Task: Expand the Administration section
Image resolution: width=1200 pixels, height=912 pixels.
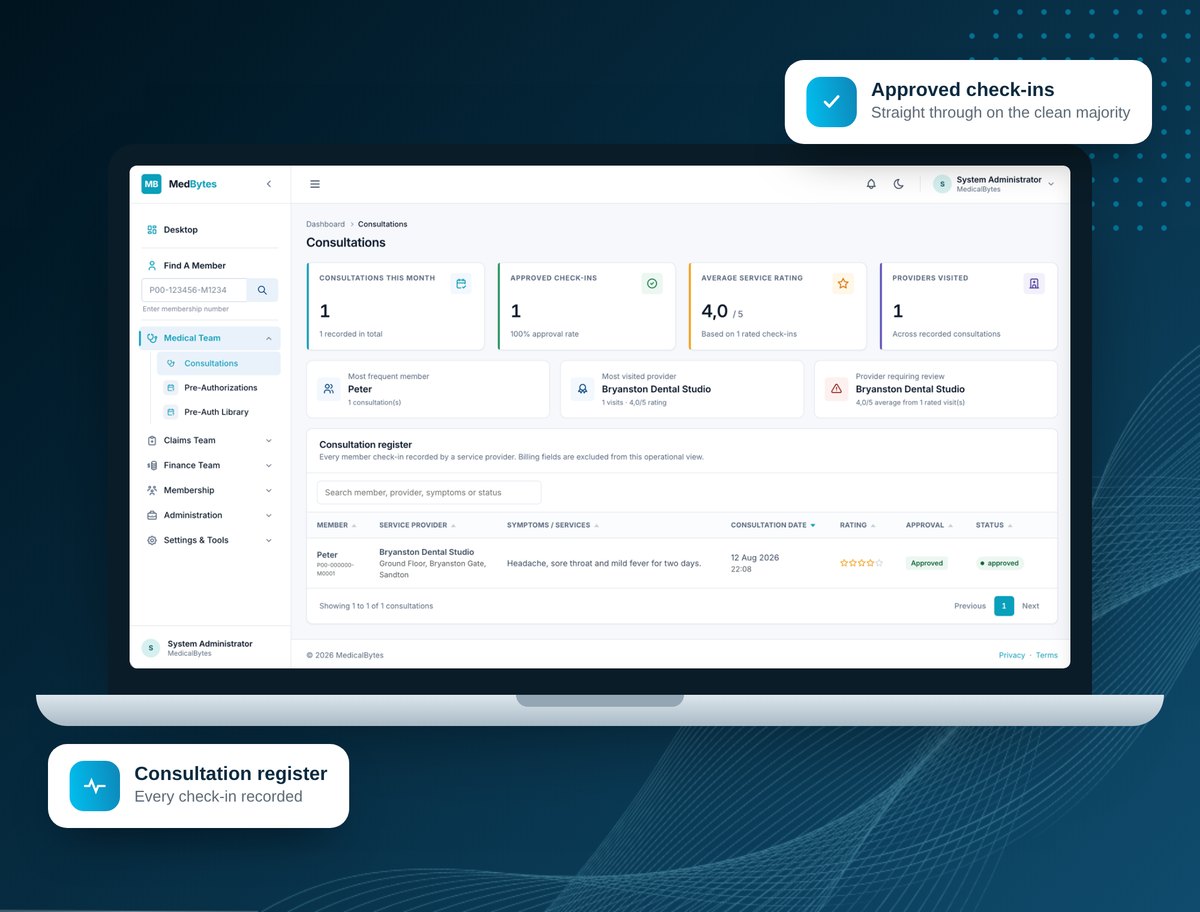Action: click(x=210, y=515)
